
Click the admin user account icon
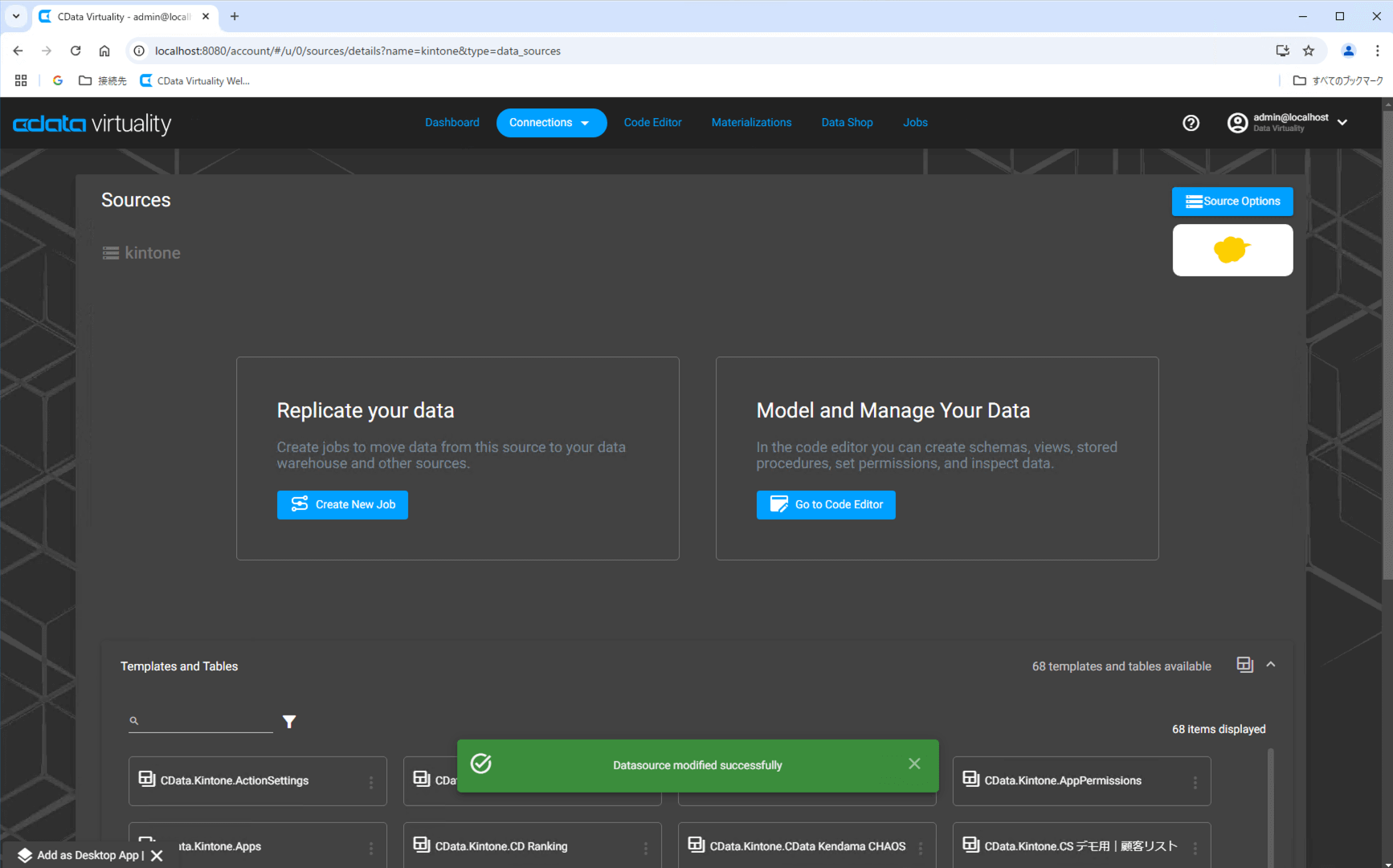tap(1237, 123)
